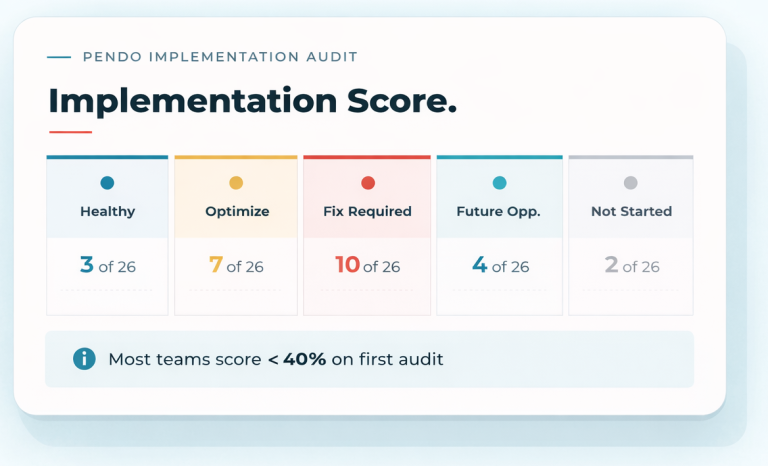Click the gray Not Started status dot
Viewport: 768px width, 466px height.
(x=630, y=183)
